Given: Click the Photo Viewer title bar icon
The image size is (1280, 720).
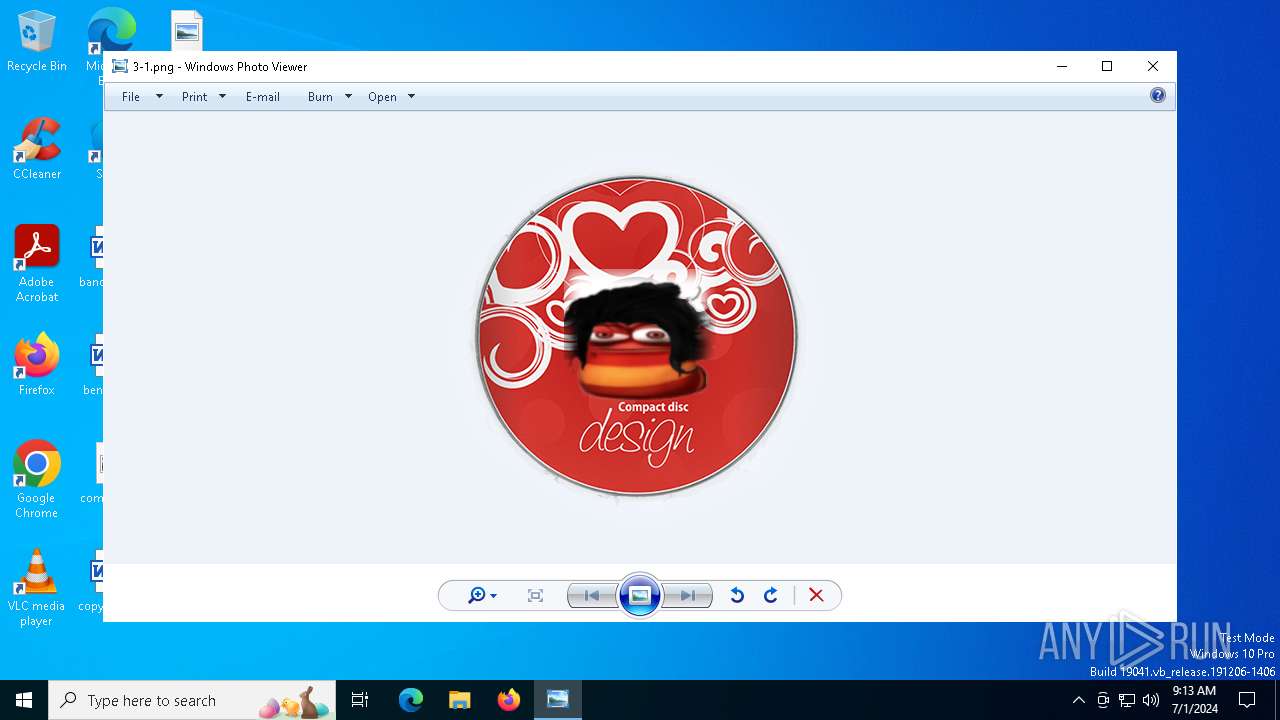Looking at the screenshot, I should tap(120, 67).
